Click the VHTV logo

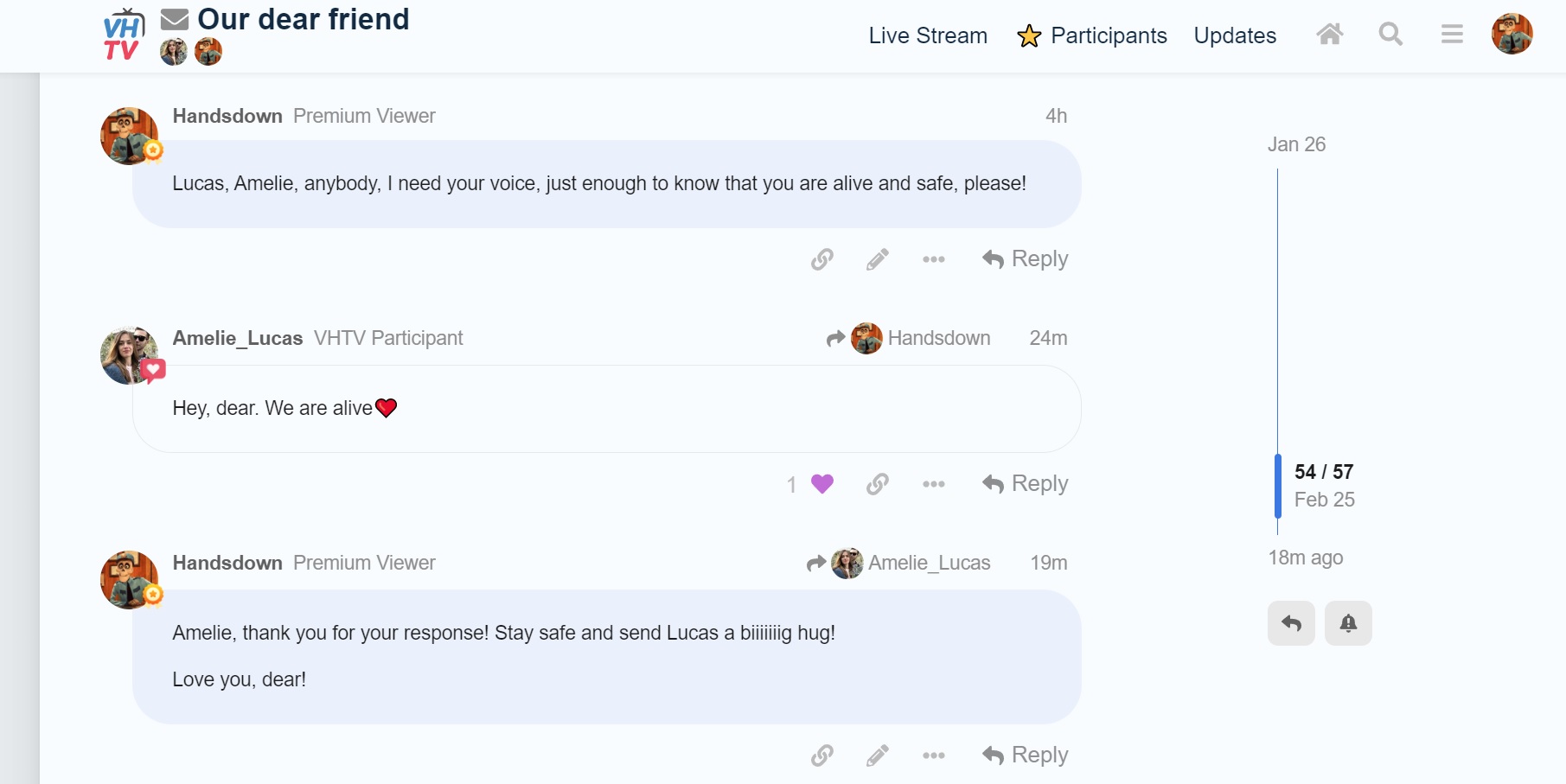123,36
